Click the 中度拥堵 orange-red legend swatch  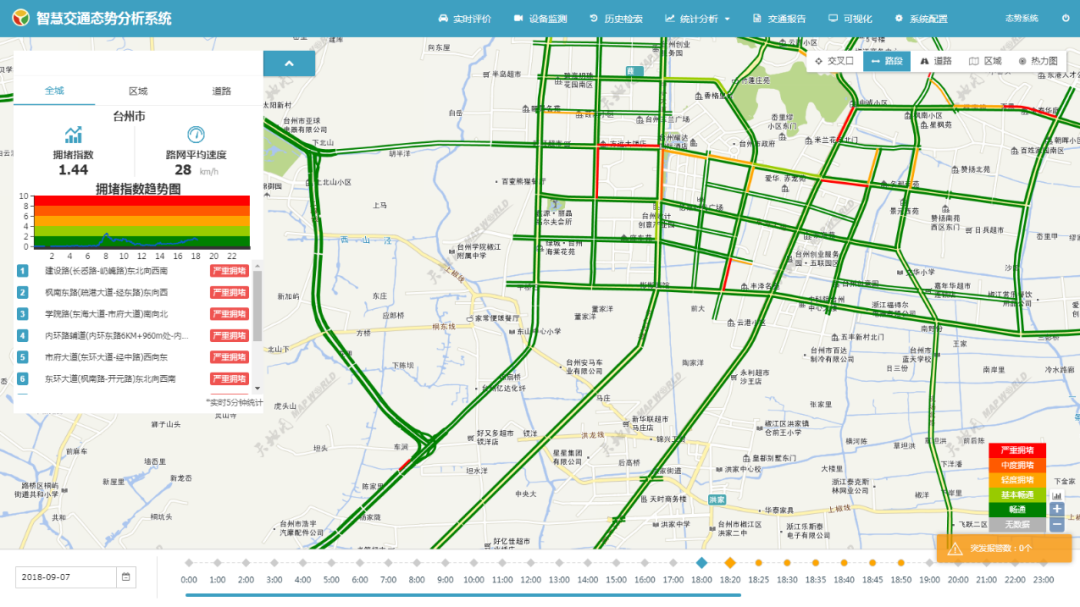(x=1017, y=465)
